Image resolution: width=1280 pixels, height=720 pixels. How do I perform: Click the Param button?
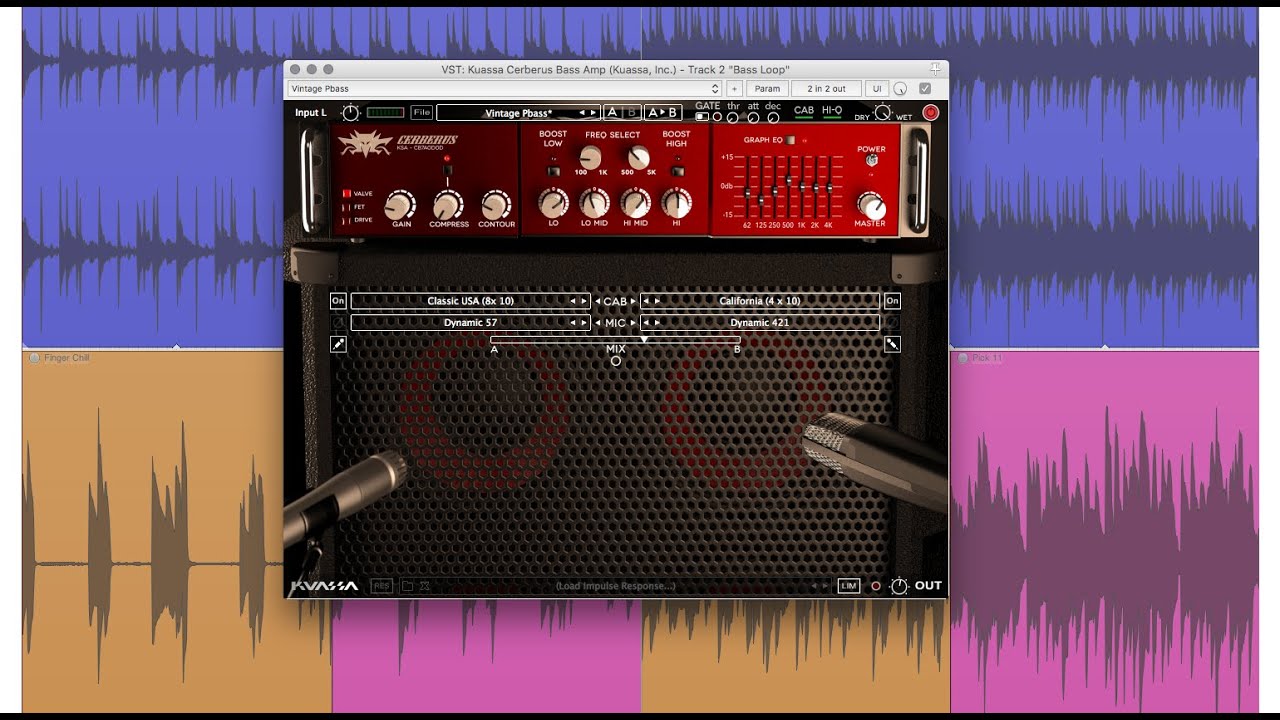tap(767, 89)
